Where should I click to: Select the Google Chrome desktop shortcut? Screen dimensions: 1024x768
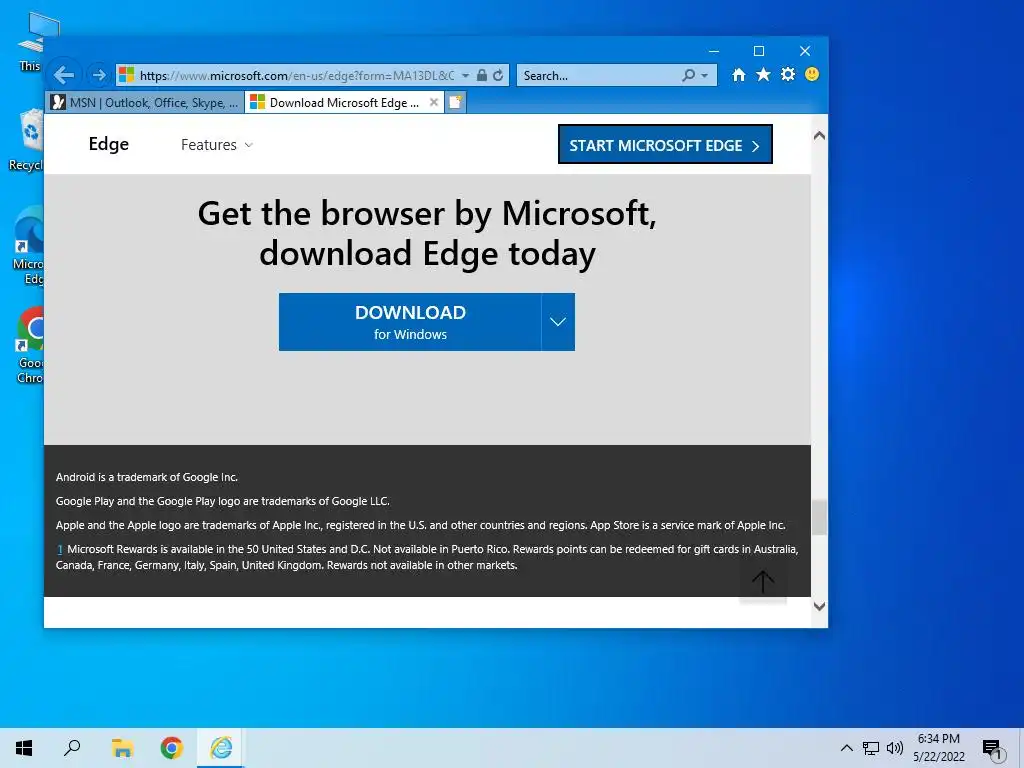coord(30,345)
